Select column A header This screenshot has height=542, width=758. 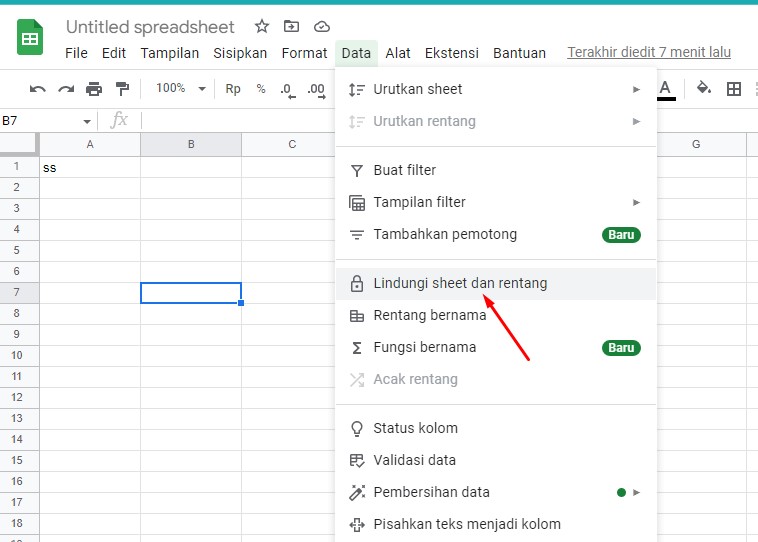[90, 144]
